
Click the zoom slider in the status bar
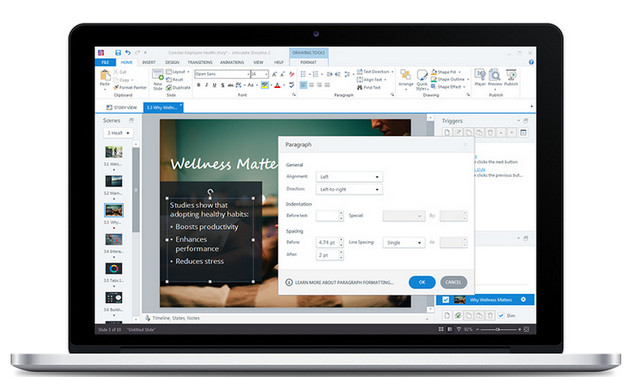pyautogui.click(x=498, y=329)
